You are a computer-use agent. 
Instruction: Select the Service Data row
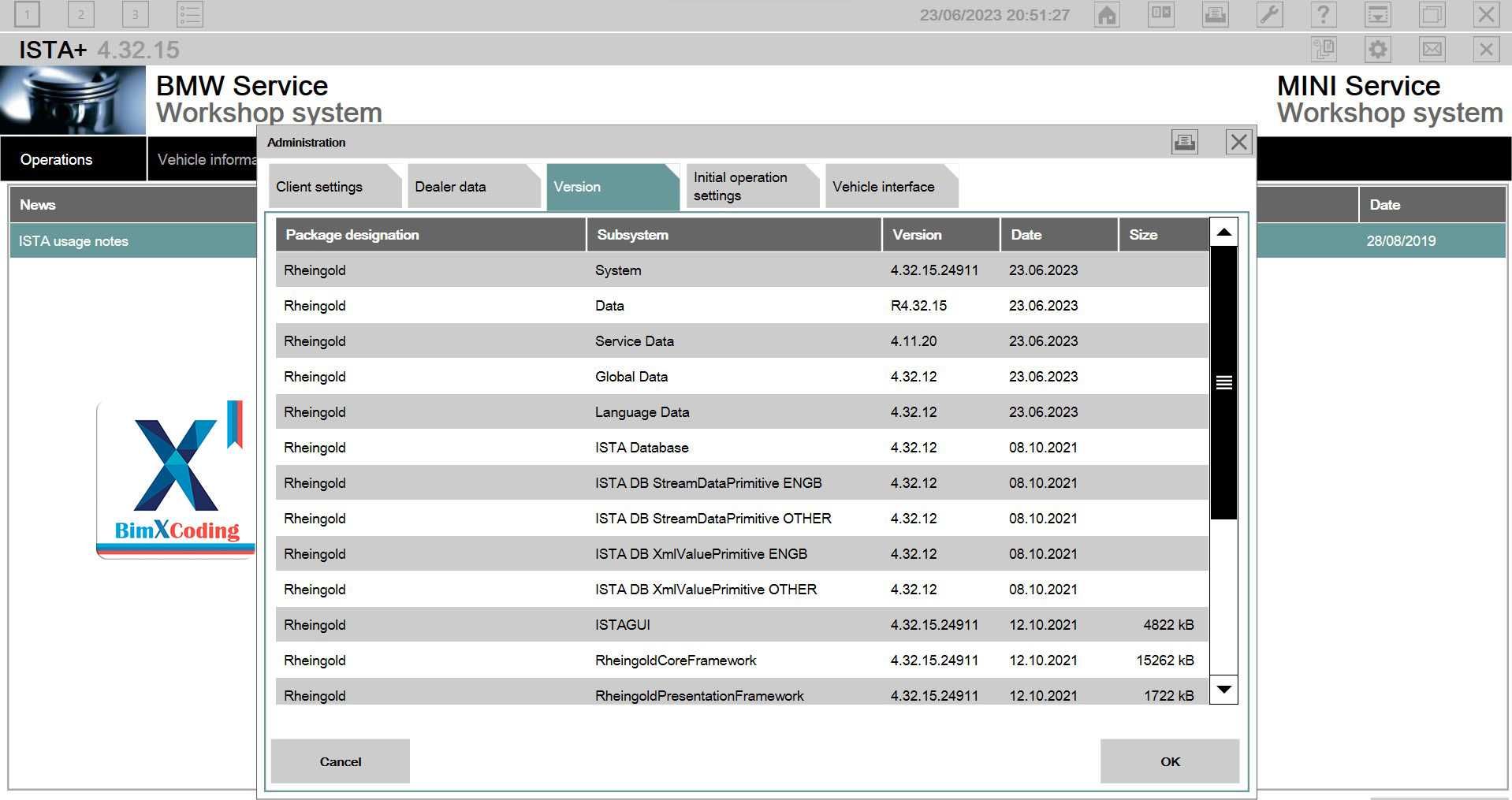point(742,341)
